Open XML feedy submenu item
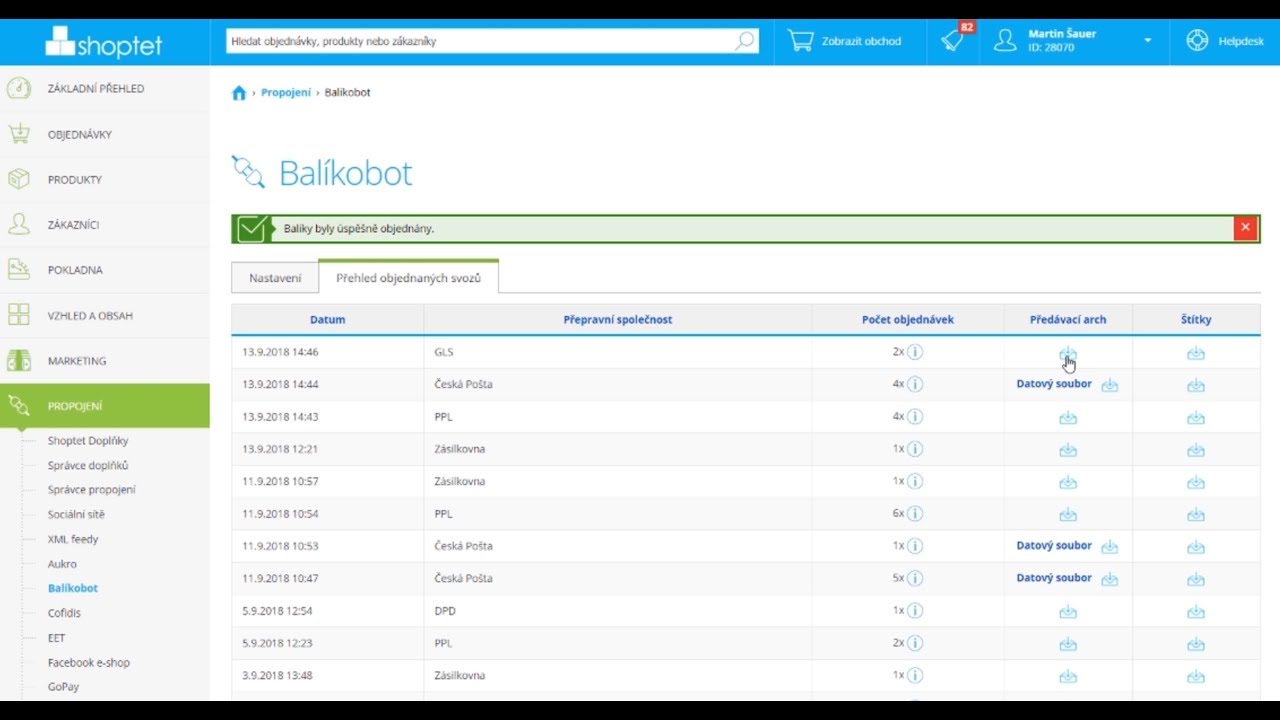This screenshot has width=1280, height=720. pyautogui.click(x=73, y=539)
